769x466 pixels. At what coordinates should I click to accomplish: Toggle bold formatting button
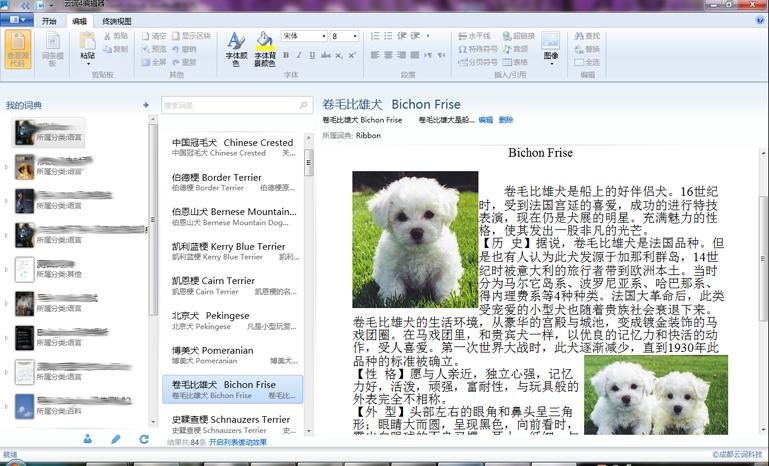click(x=286, y=55)
